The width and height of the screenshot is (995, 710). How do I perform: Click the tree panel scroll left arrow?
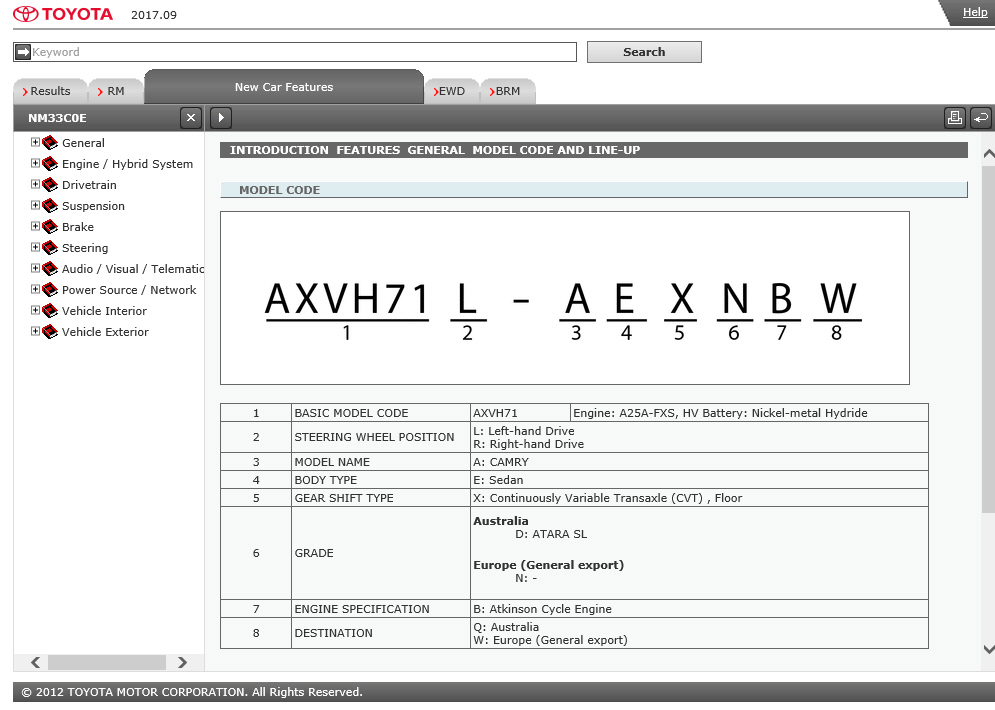tap(36, 662)
